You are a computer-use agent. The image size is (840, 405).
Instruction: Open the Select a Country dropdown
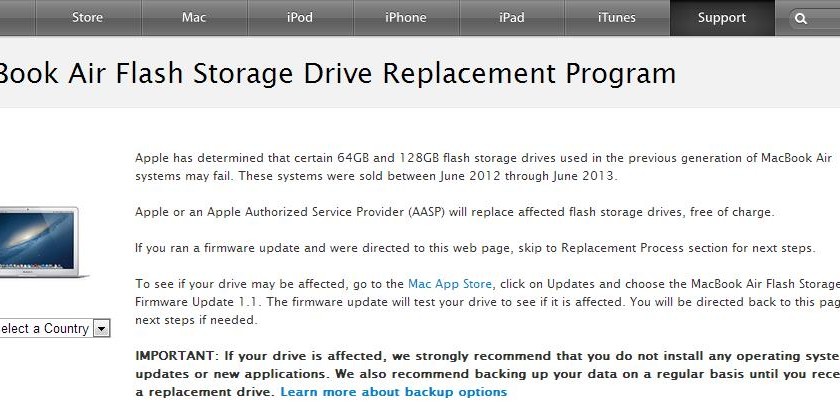pyautogui.click(x=54, y=328)
